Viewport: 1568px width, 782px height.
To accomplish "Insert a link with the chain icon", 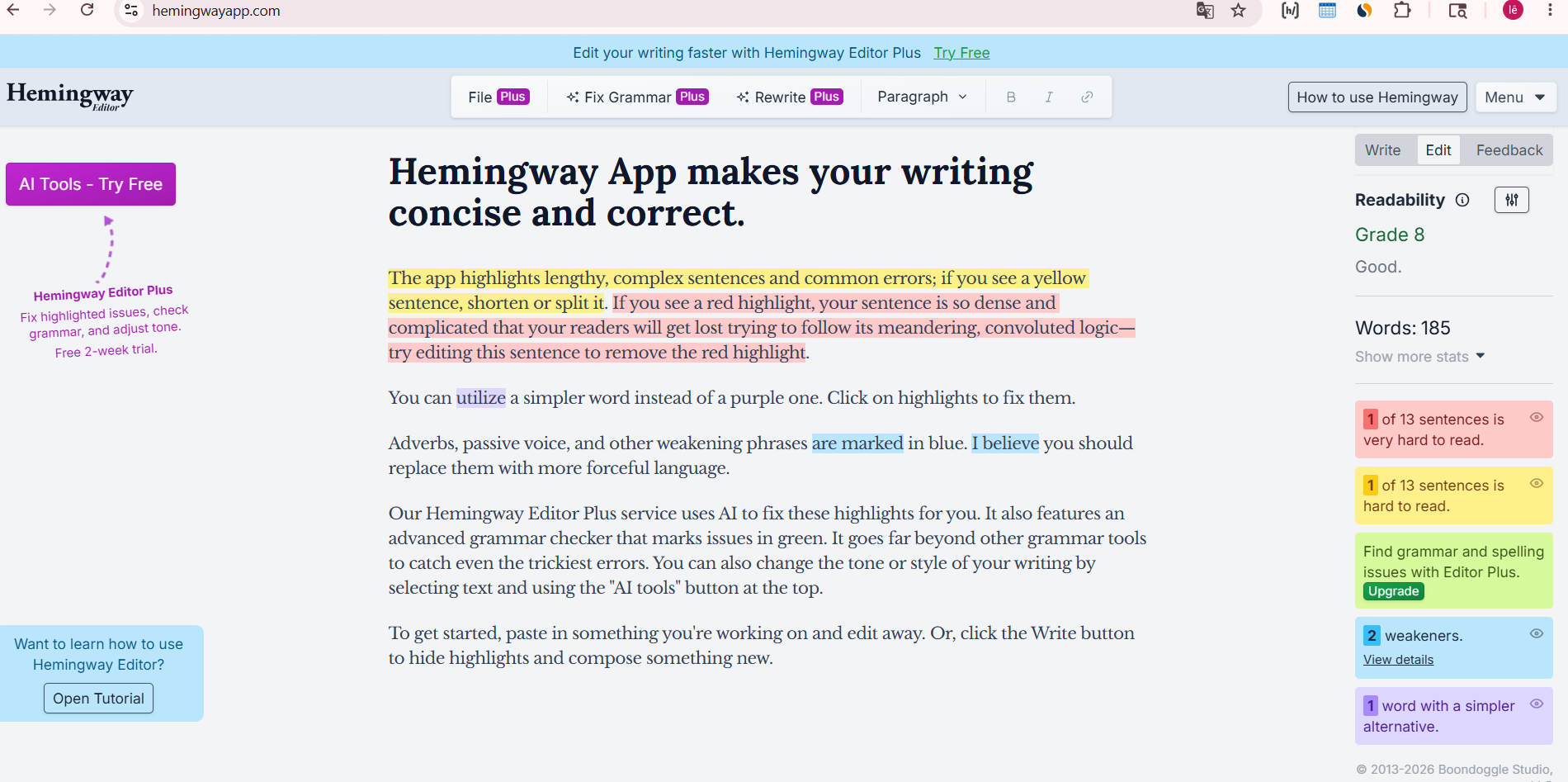I will click(x=1087, y=97).
